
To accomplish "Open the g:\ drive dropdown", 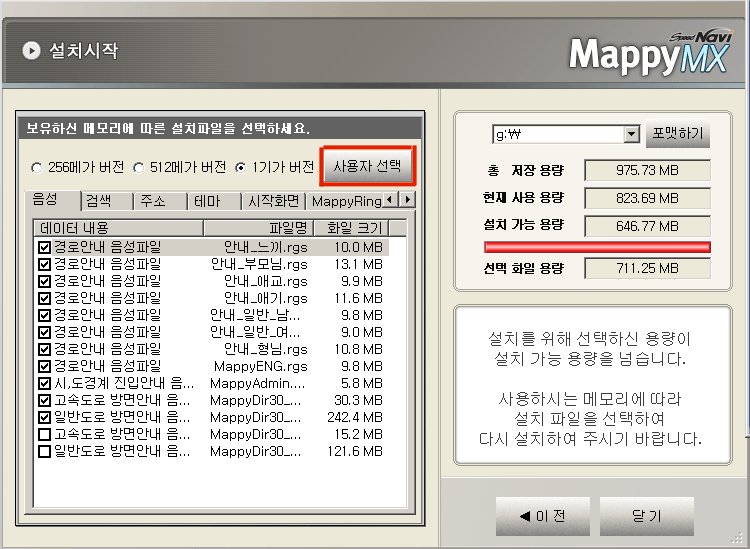I will (631, 134).
